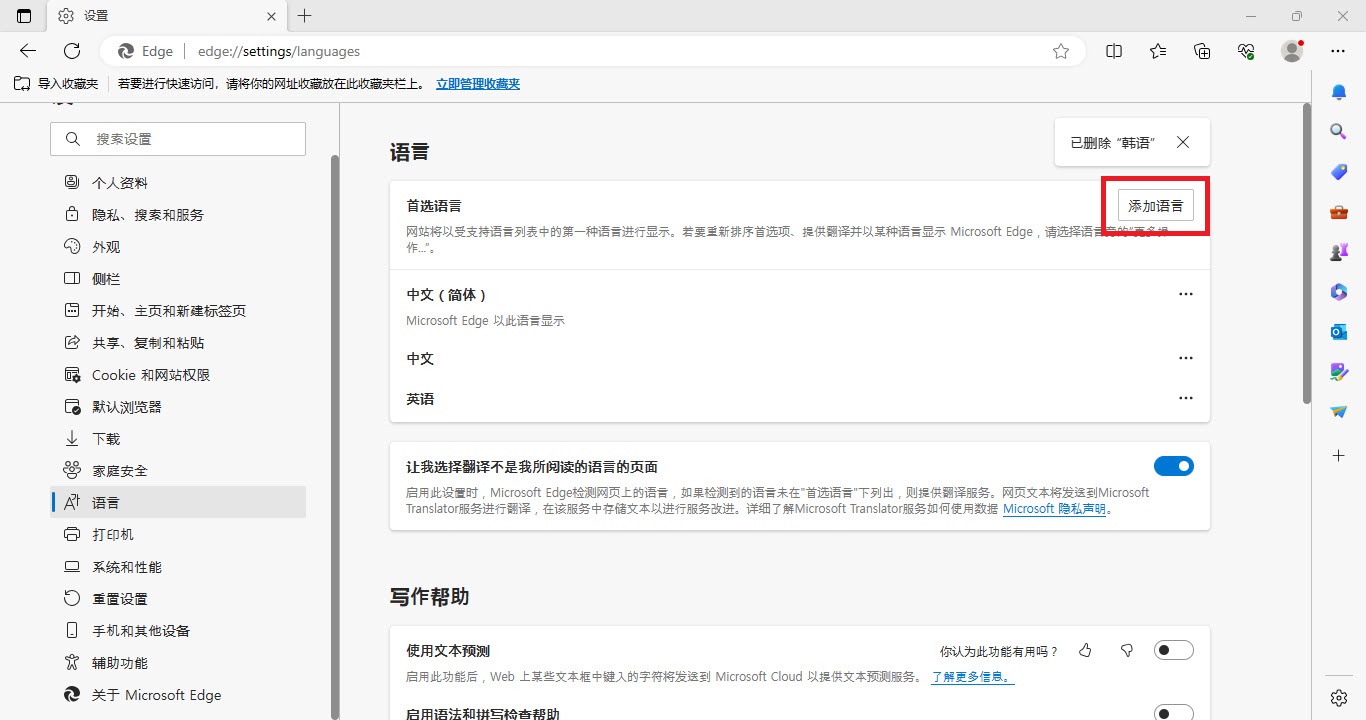Open sidebar Microsoft 365 icon

1339,292
